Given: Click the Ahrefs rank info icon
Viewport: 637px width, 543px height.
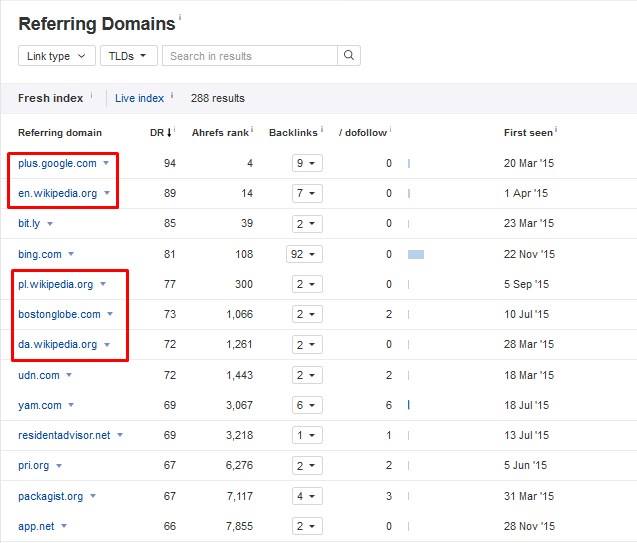Looking at the screenshot, I should [252, 130].
